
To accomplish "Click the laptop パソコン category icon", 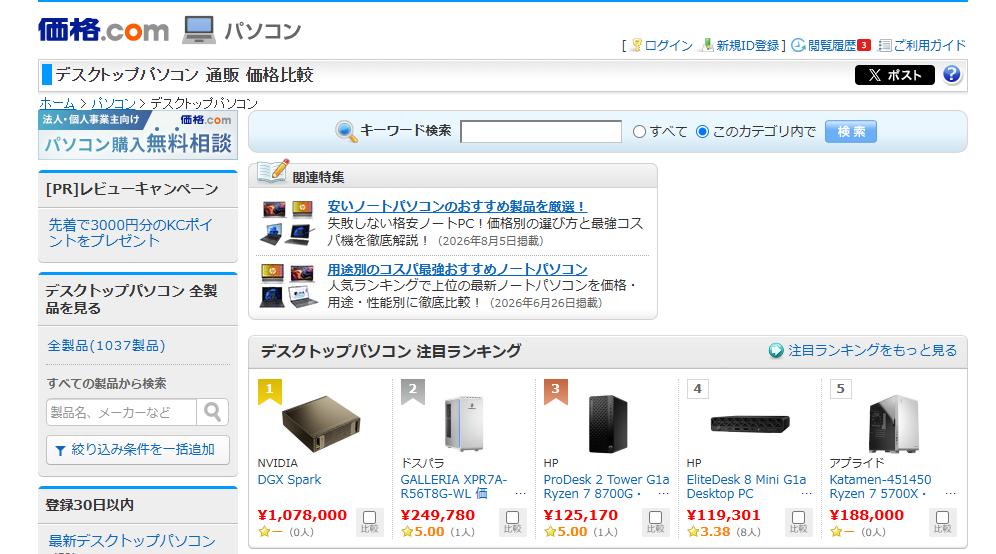I will [x=199, y=30].
